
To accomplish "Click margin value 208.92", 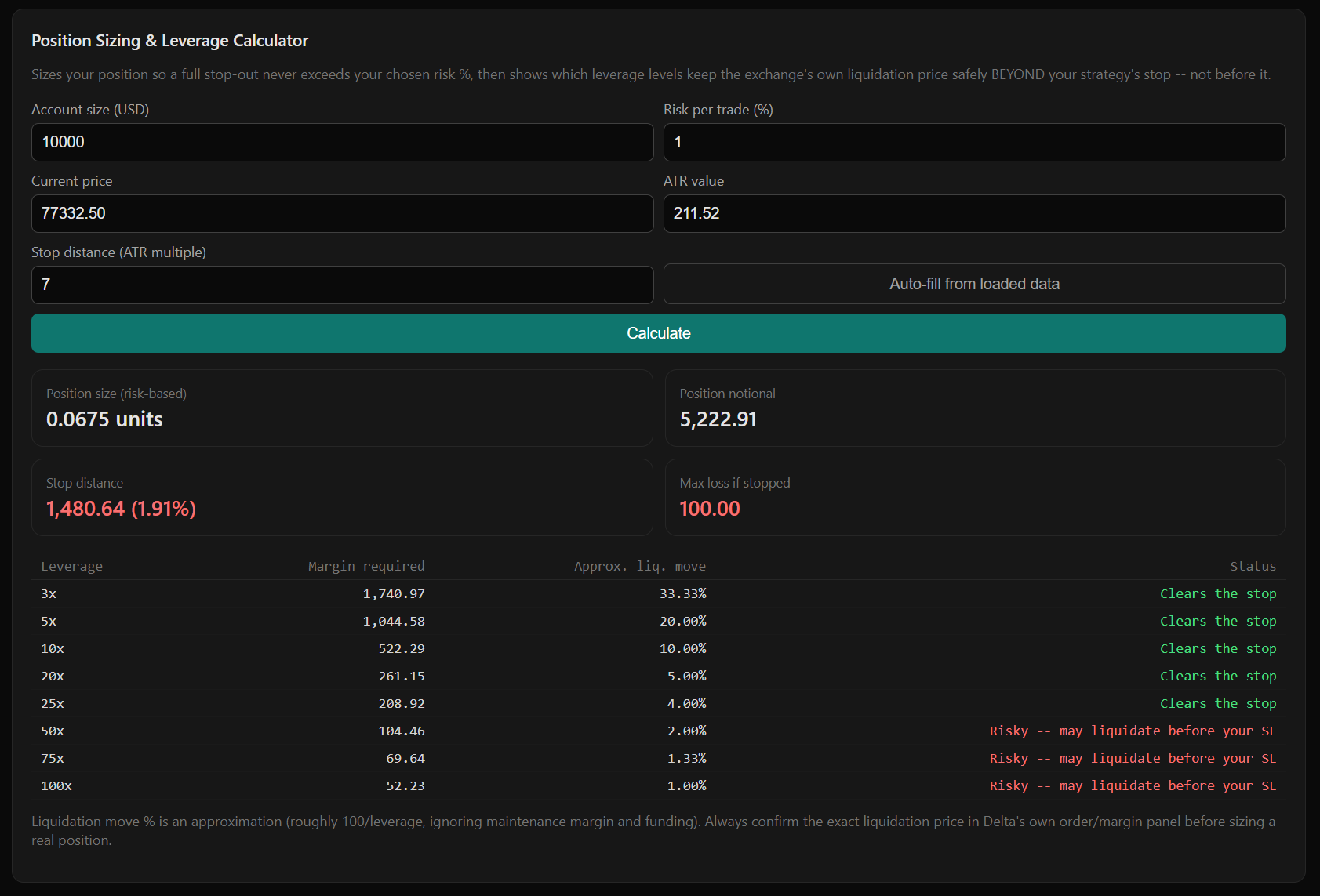I will (x=402, y=703).
